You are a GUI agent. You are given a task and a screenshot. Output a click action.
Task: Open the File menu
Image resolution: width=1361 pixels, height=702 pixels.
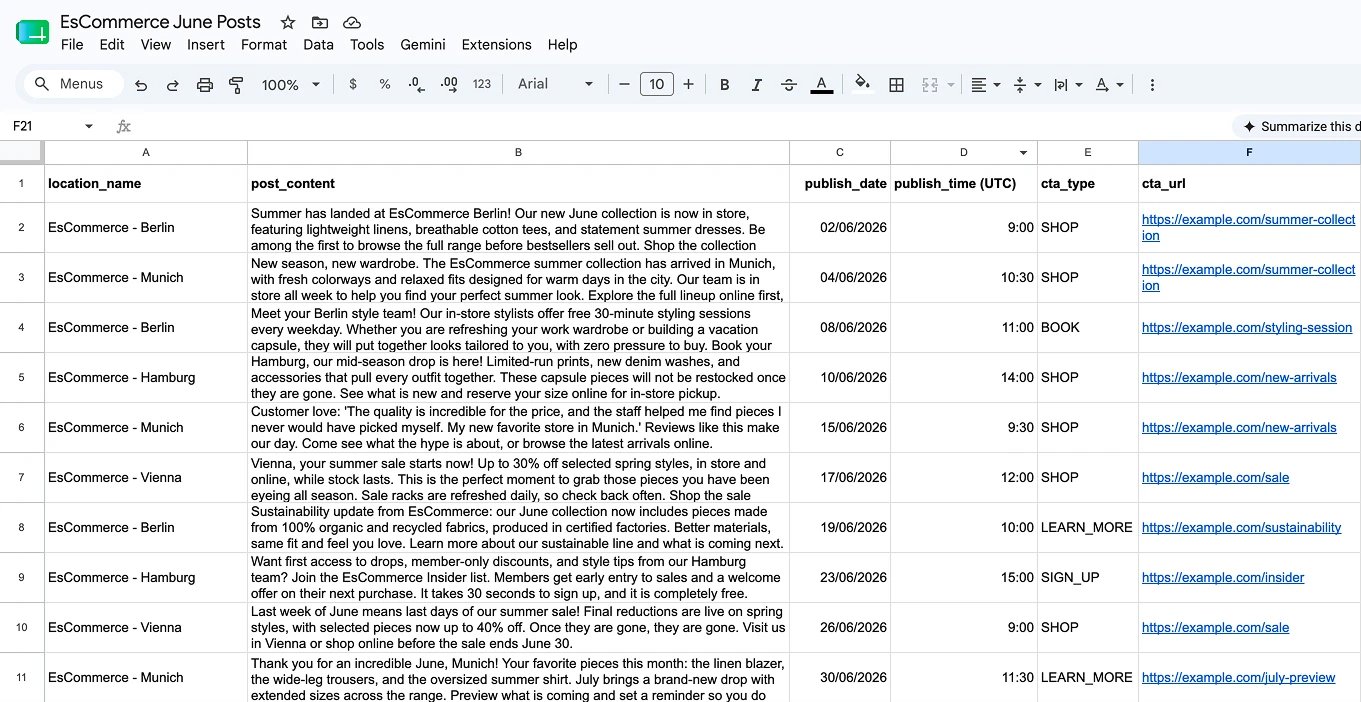pos(72,45)
